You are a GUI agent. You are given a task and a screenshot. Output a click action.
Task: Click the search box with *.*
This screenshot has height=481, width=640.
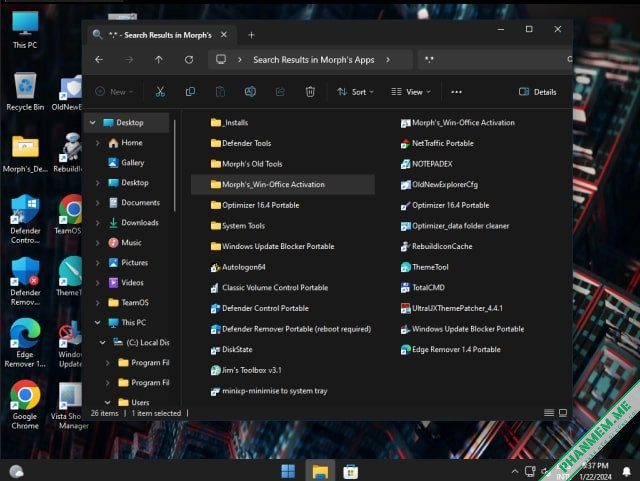pos(495,60)
